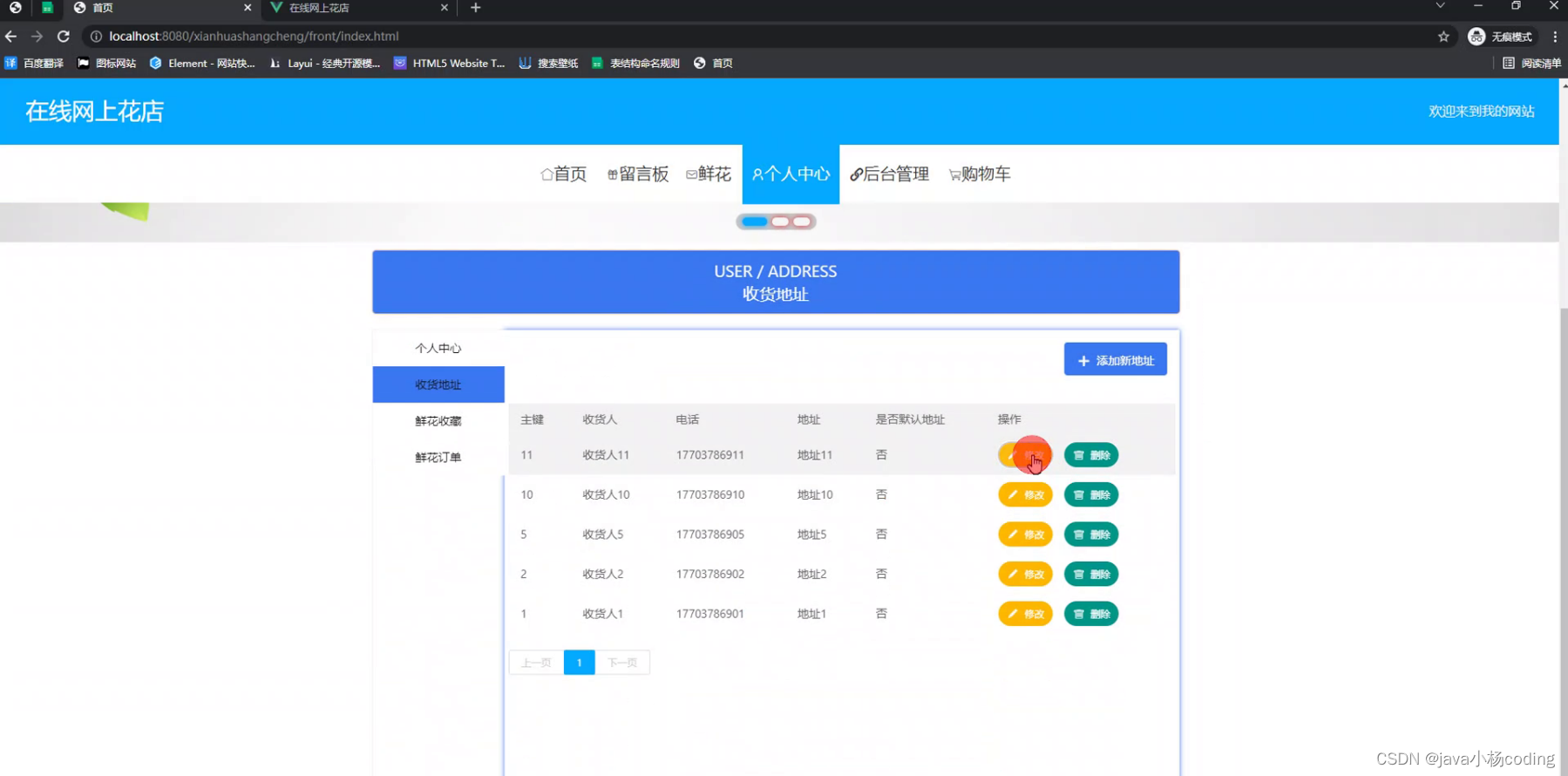Open the 首页 bookmark in bookmarks bar
1568x776 pixels.
[x=713, y=63]
